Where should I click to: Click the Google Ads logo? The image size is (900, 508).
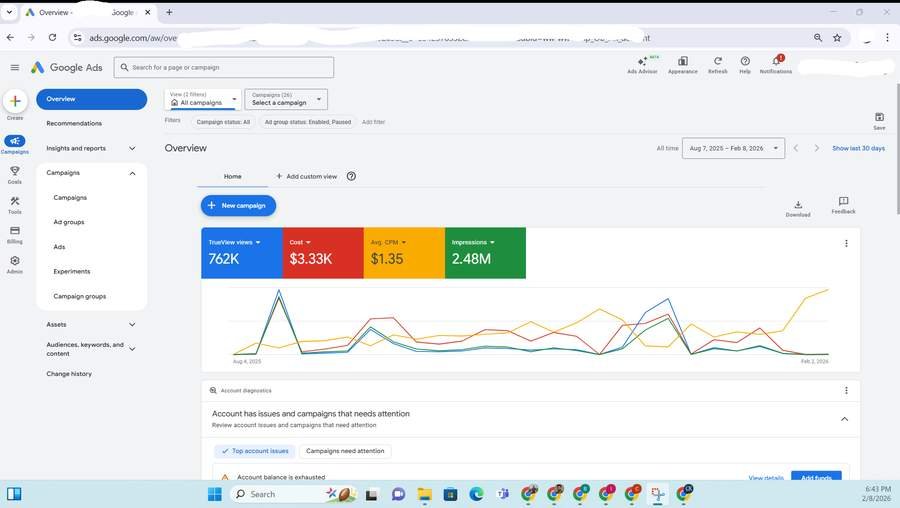(x=67, y=67)
